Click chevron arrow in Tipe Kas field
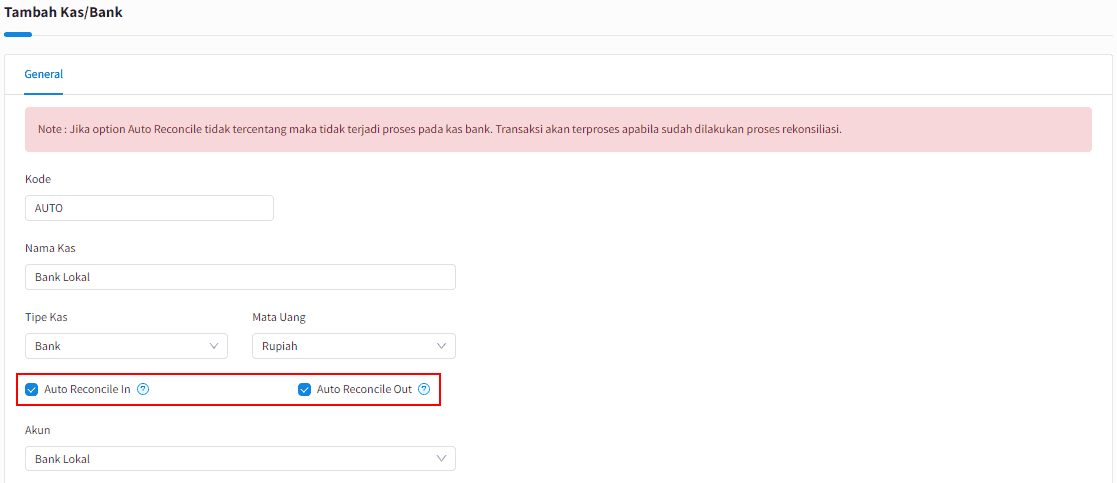 (x=214, y=346)
